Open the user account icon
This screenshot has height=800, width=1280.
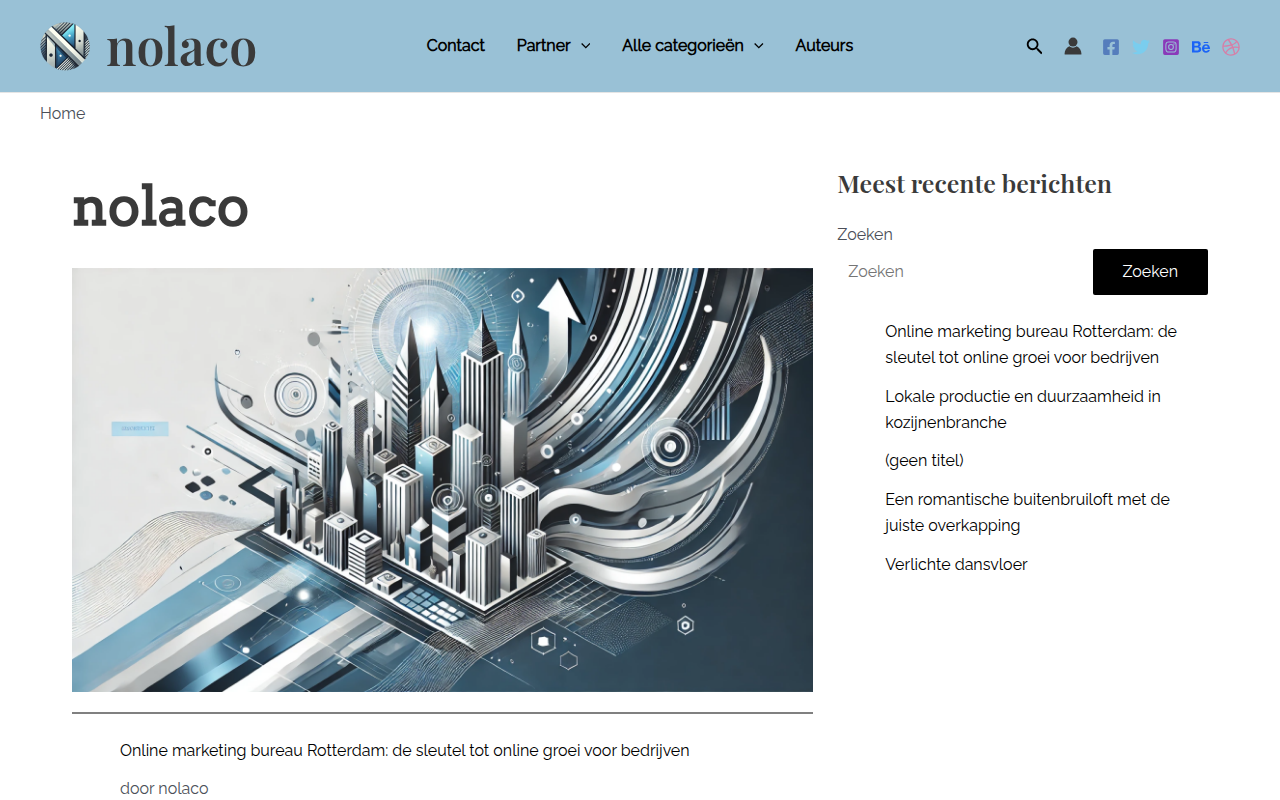[x=1073, y=46]
